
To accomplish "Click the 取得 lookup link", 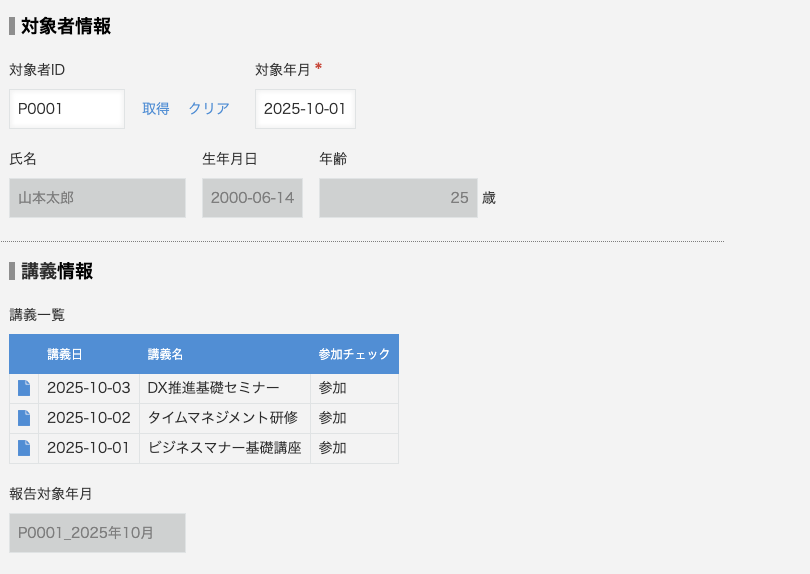I will pyautogui.click(x=155, y=109).
